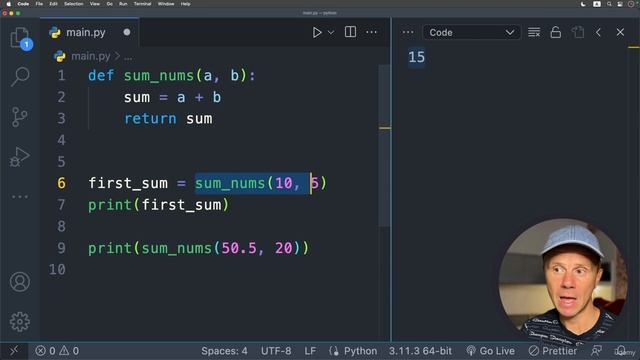Screen dimensions: 640x360
Task: Select the main.py editor tab
Action: (89, 32)
